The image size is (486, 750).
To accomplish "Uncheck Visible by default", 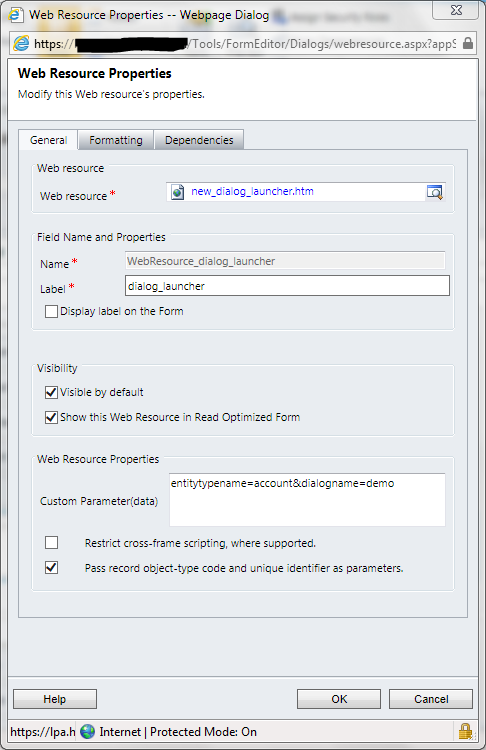I will [51, 392].
